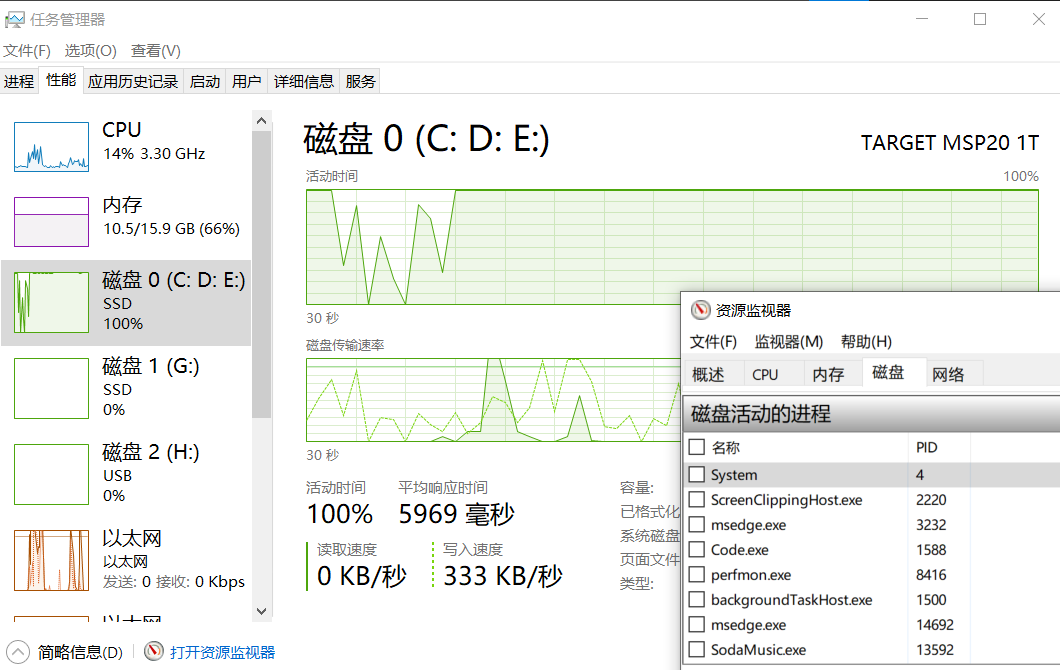This screenshot has width=1060, height=670.
Task: Select 磁盘 1 (G:) SSD entry
Action: [x=126, y=388]
